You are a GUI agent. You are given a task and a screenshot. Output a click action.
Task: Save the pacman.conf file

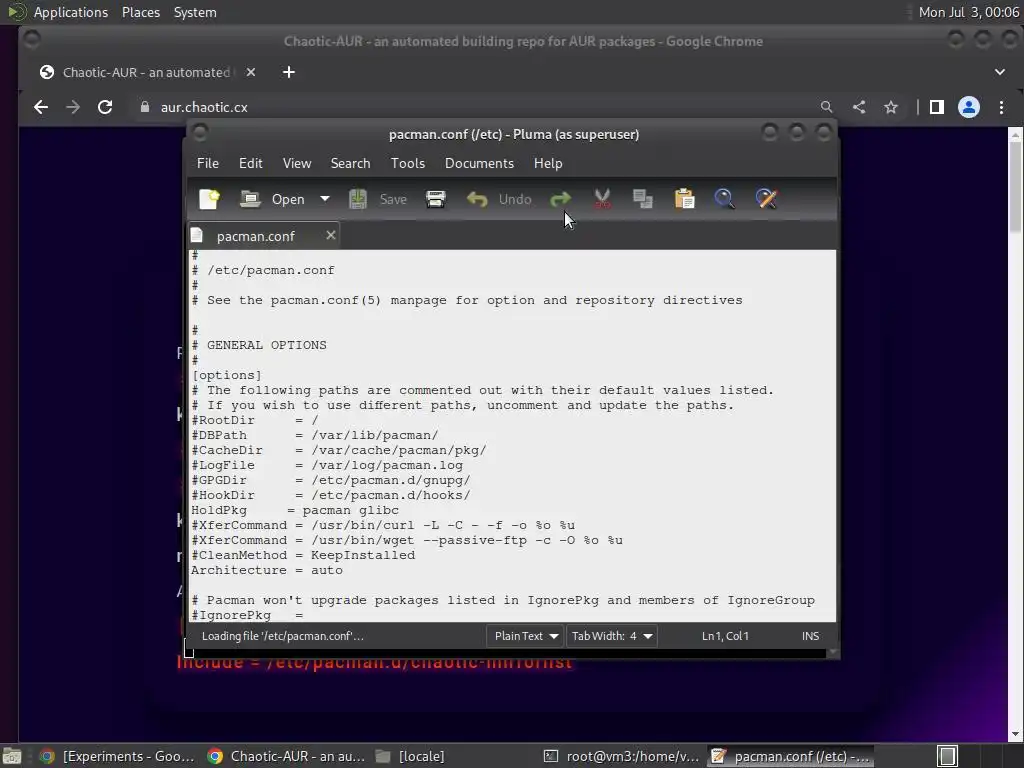coord(378,199)
